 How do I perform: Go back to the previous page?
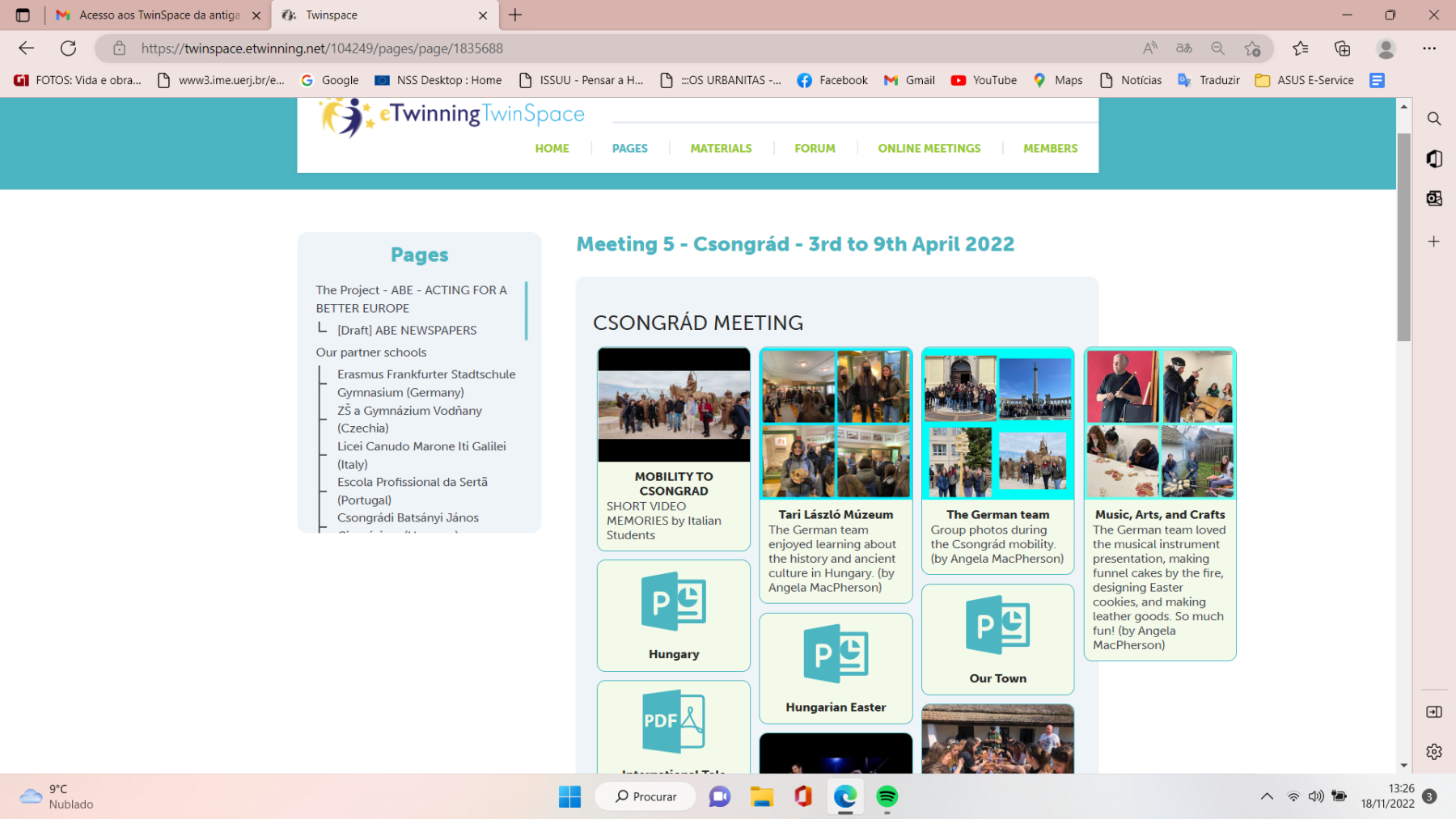pos(26,49)
